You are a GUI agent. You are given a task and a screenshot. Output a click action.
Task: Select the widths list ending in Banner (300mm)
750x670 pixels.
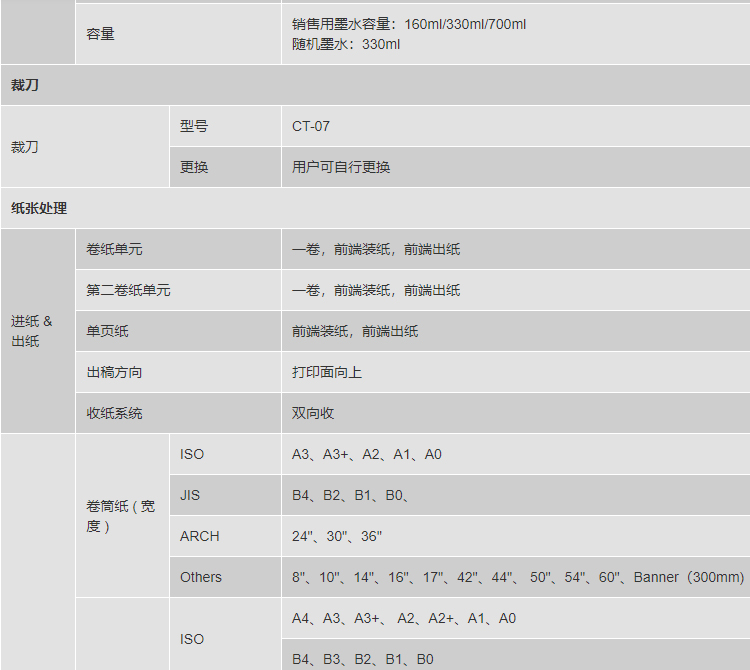[518, 577]
